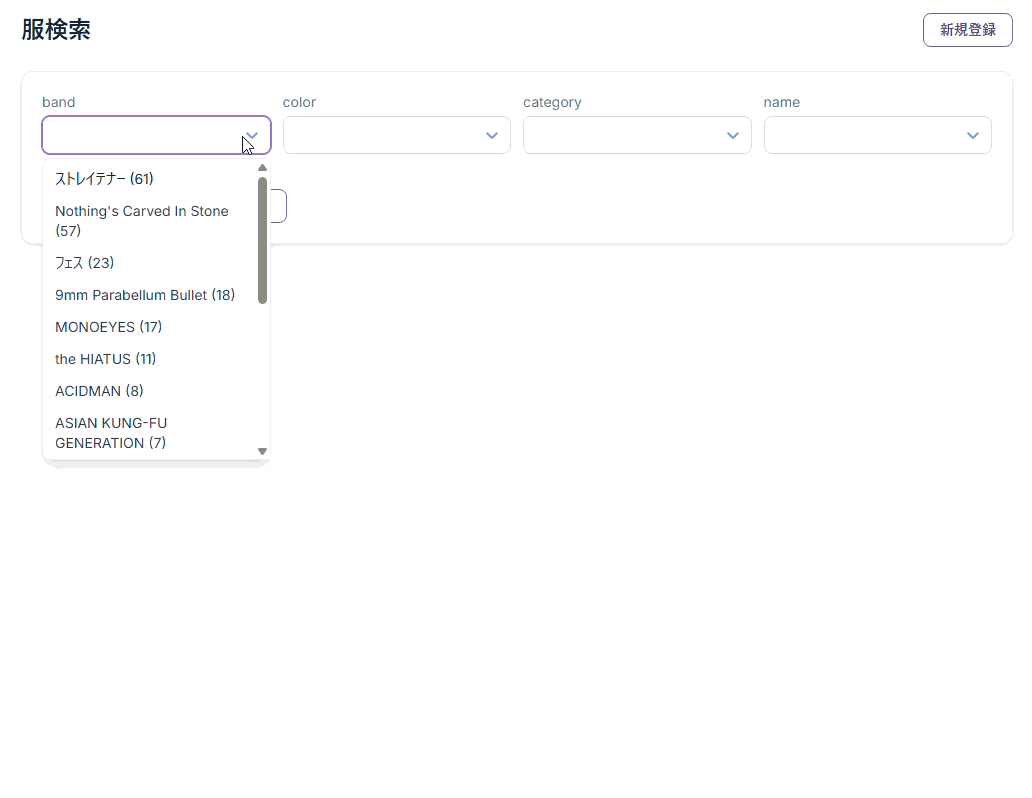Open the color dropdown
The image size is (1032, 798).
tap(396, 135)
